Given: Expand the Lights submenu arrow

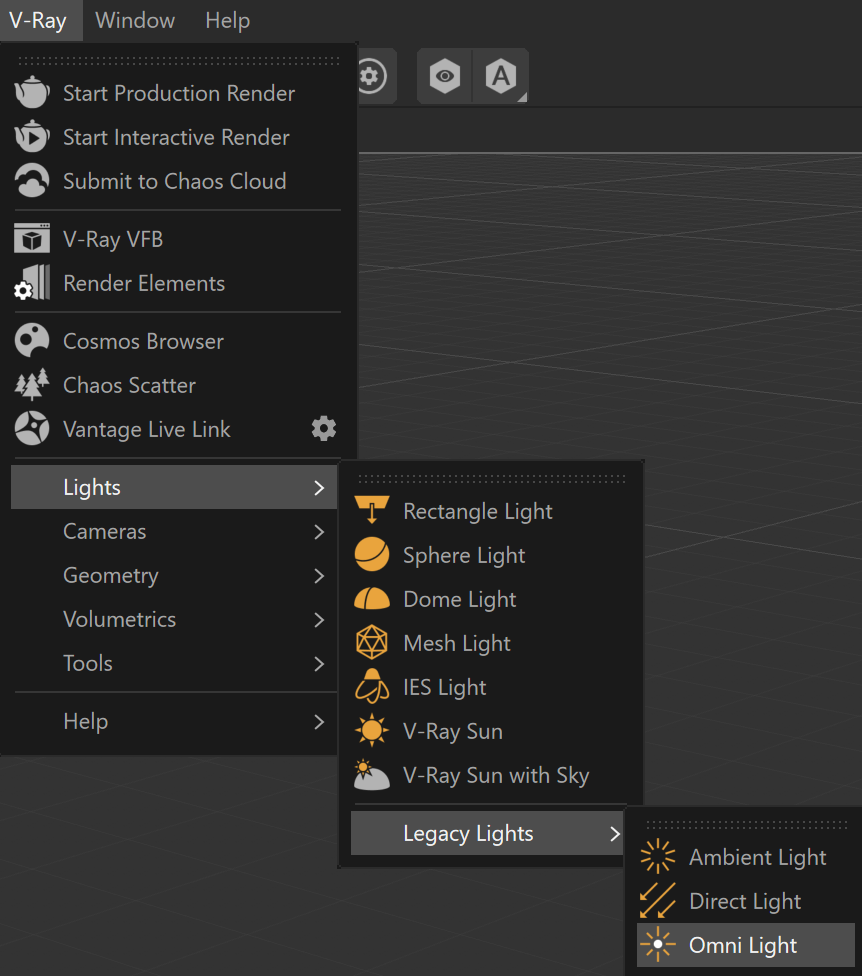Looking at the screenshot, I should [319, 487].
